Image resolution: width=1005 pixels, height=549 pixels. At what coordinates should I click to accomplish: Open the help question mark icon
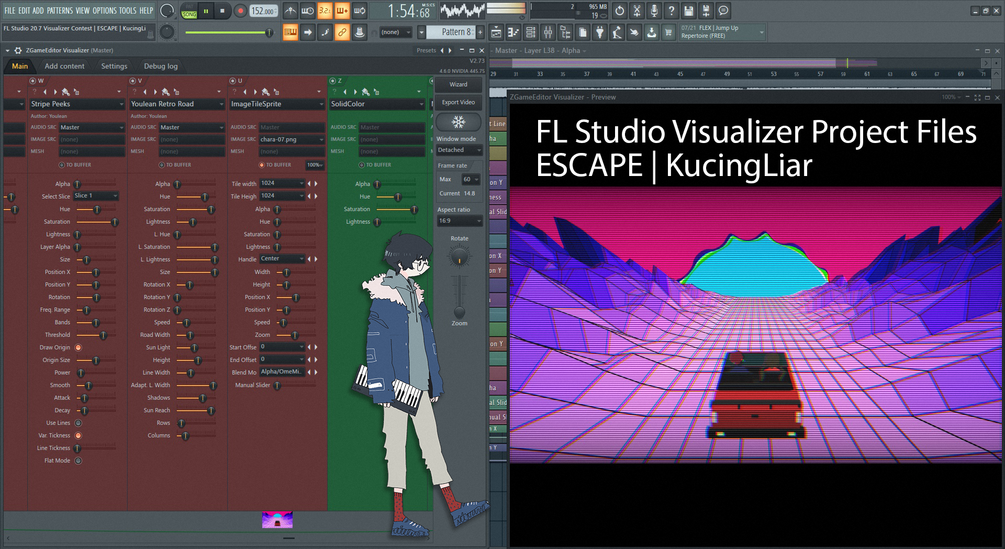(671, 11)
